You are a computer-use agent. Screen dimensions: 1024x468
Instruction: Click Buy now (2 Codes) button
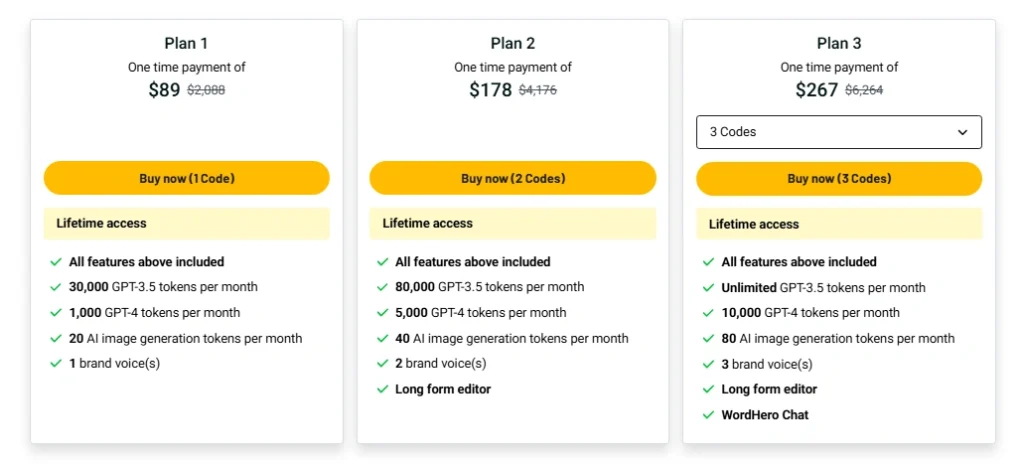click(x=513, y=178)
